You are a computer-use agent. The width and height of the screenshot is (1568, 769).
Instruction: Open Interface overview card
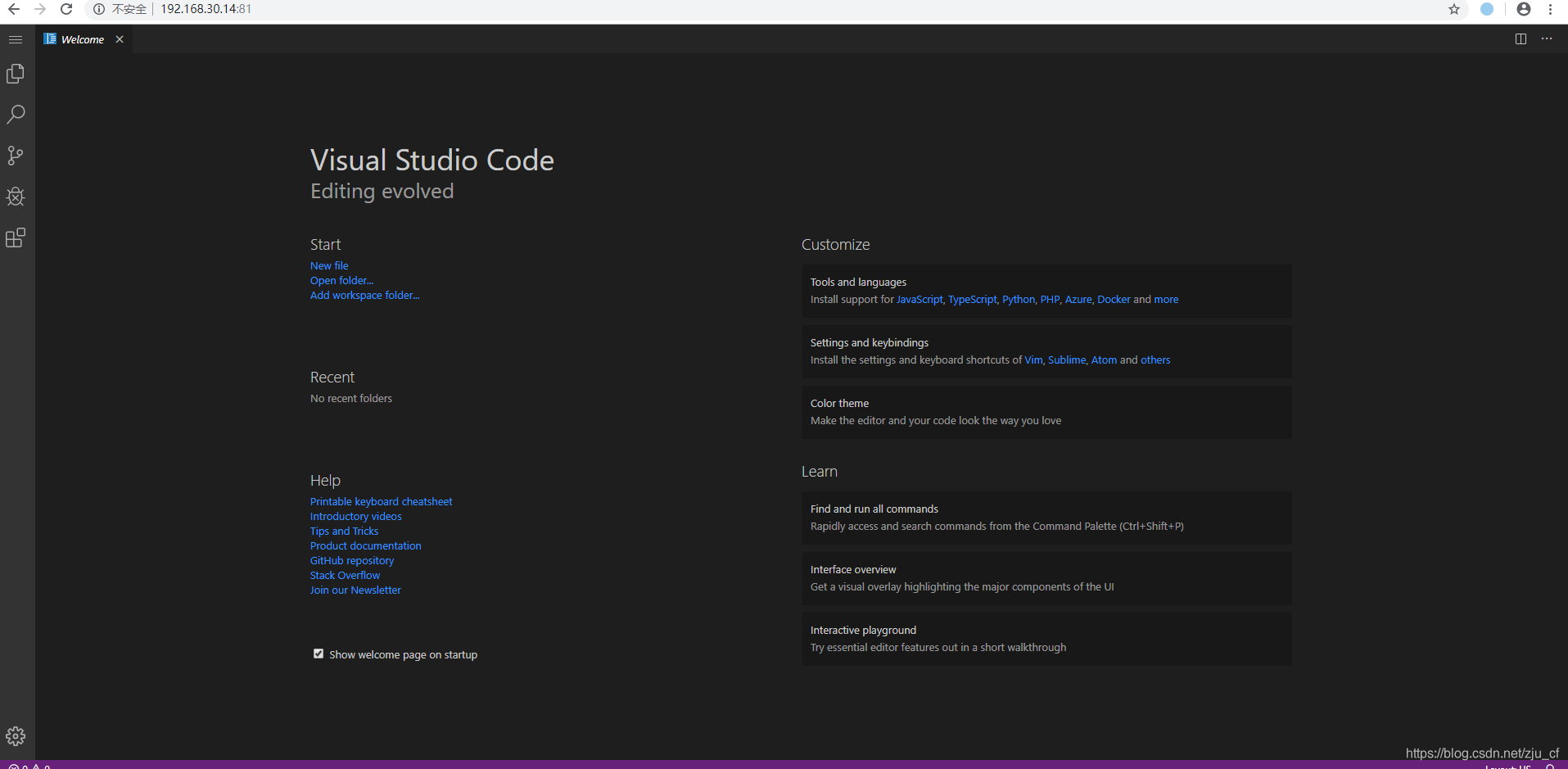(x=1046, y=578)
